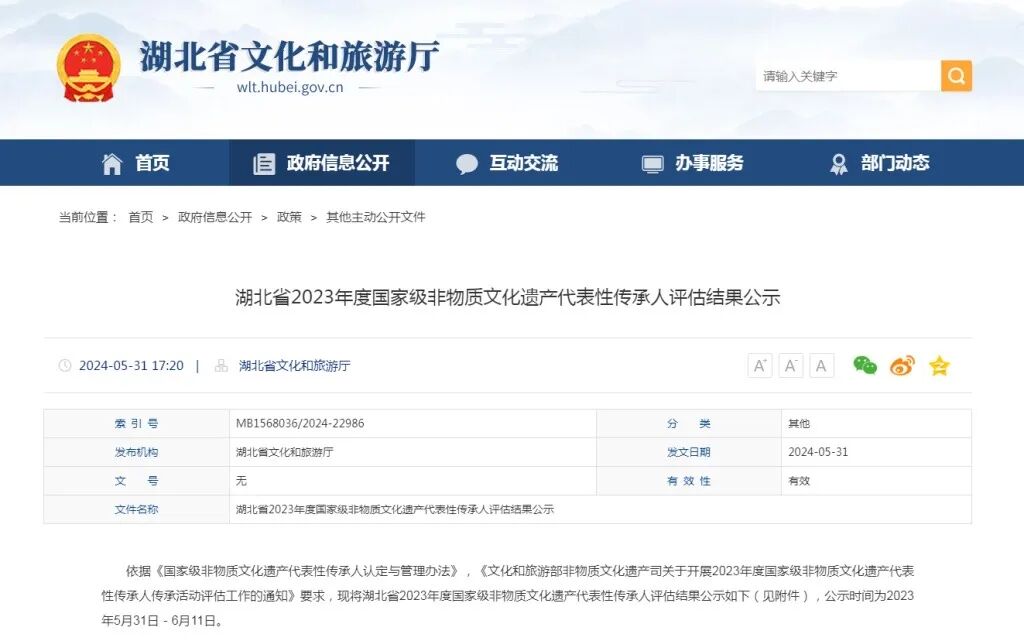Viewport: 1024px width, 641px height.
Task: Click the 有效性 label cell
Action: point(689,480)
